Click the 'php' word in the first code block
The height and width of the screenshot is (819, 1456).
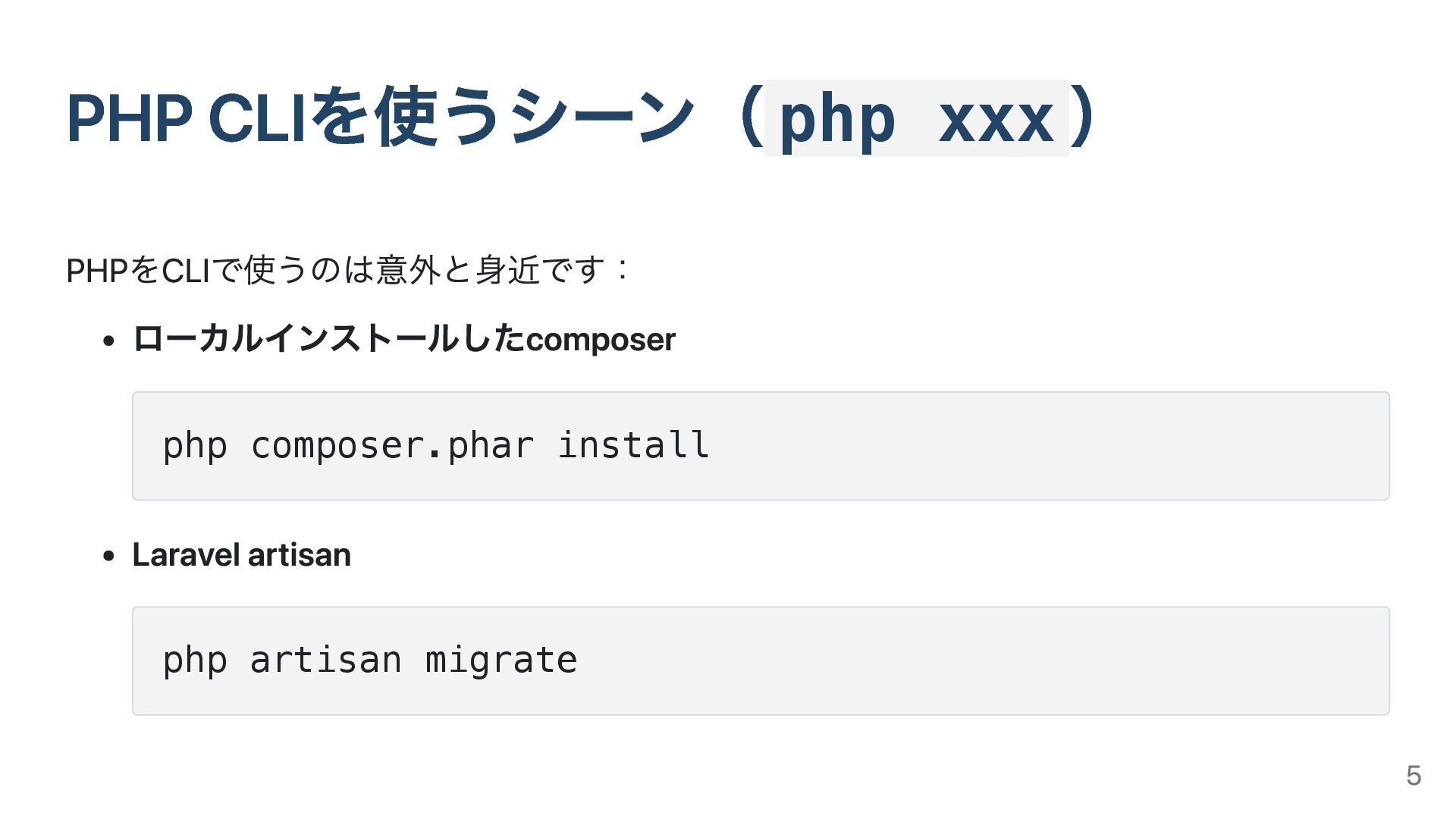(195, 445)
